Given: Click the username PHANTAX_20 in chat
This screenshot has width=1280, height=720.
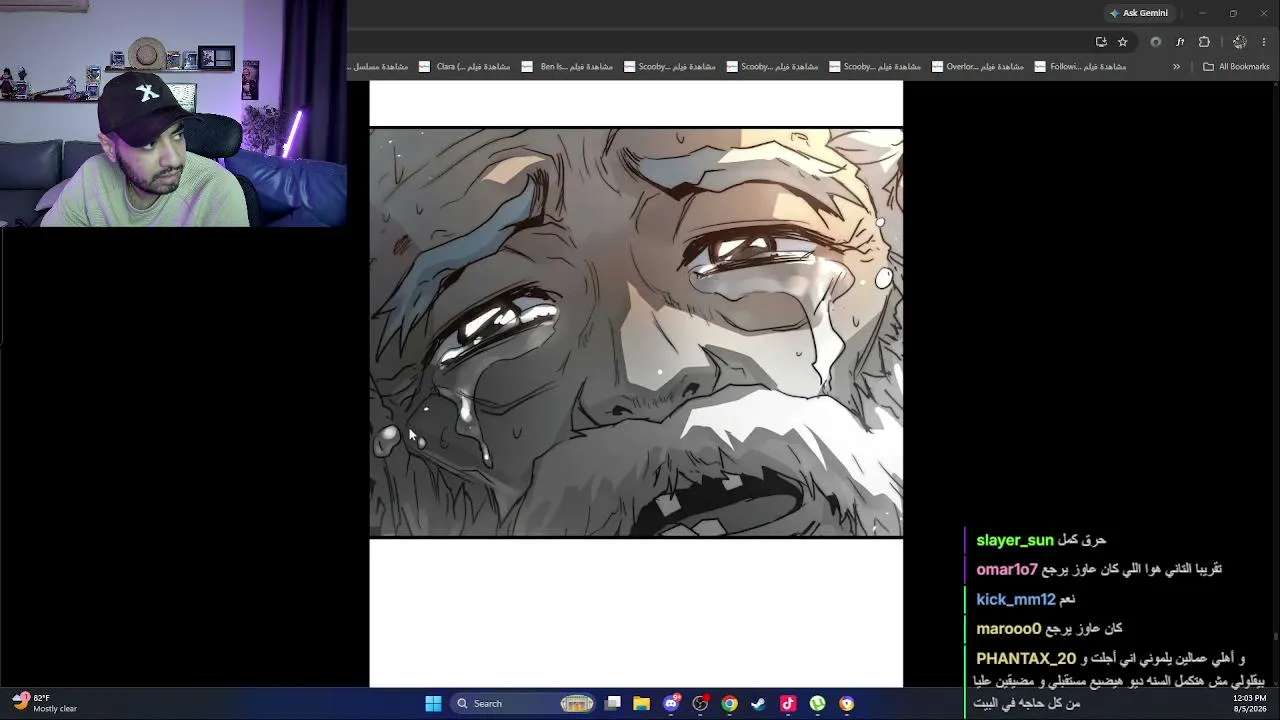Looking at the screenshot, I should (x=1026, y=659).
